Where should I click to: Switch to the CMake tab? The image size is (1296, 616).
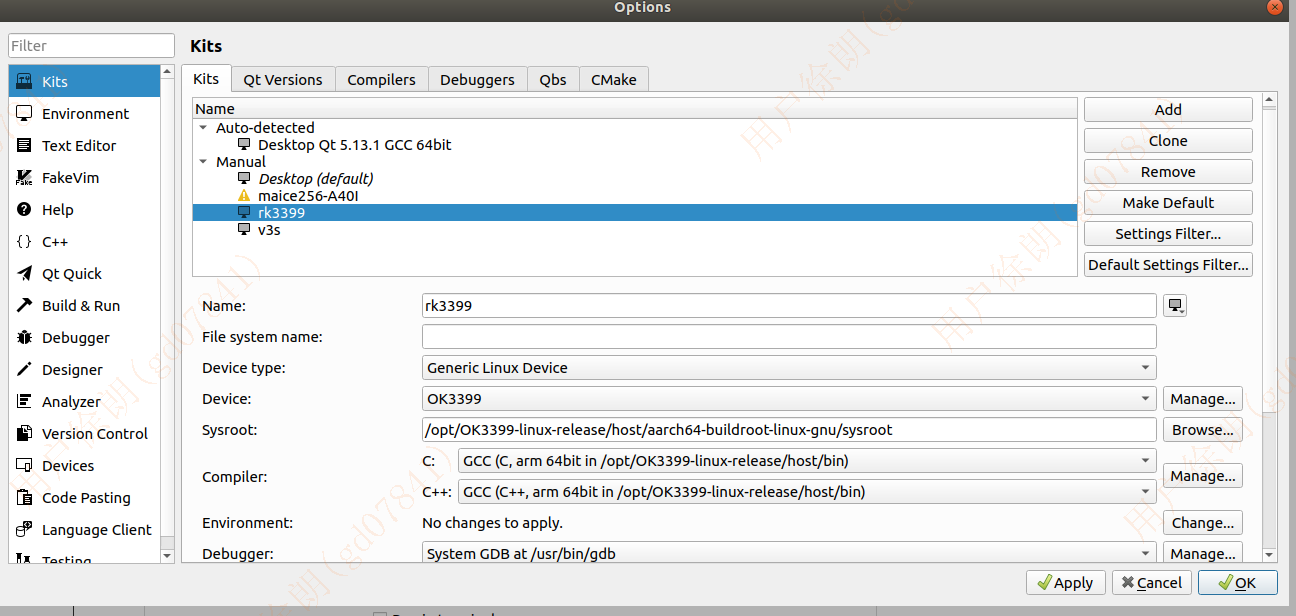pyautogui.click(x=614, y=80)
